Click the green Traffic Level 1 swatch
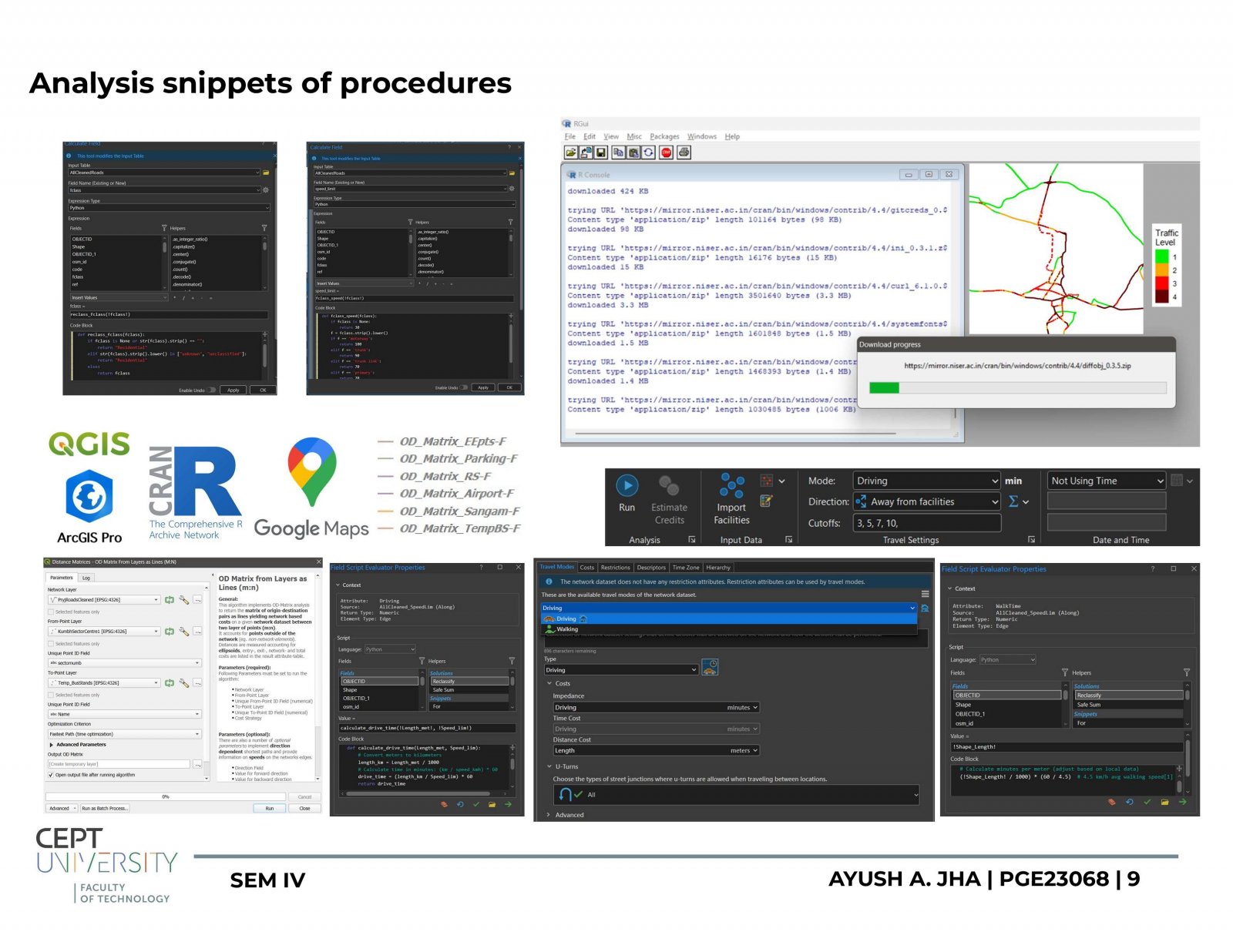The image size is (1233, 952). point(1162,257)
